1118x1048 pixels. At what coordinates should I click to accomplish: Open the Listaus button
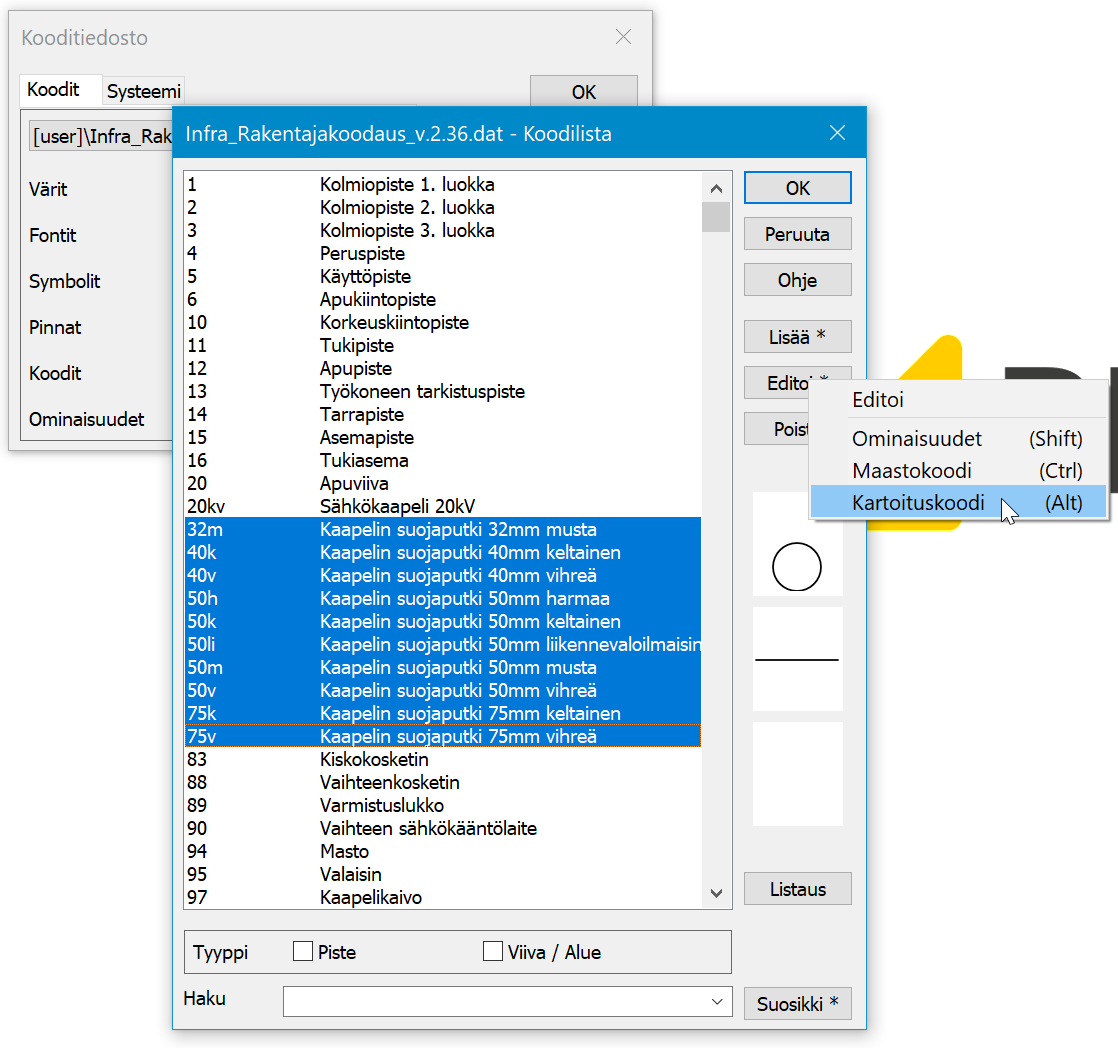click(x=797, y=889)
